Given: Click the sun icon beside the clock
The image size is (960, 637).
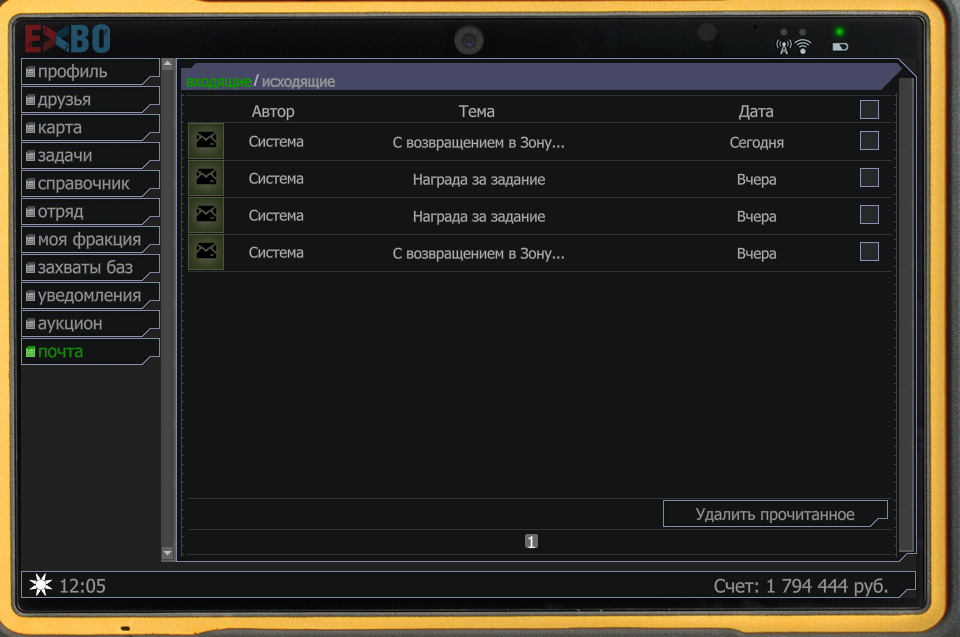Looking at the screenshot, I should pos(41,586).
